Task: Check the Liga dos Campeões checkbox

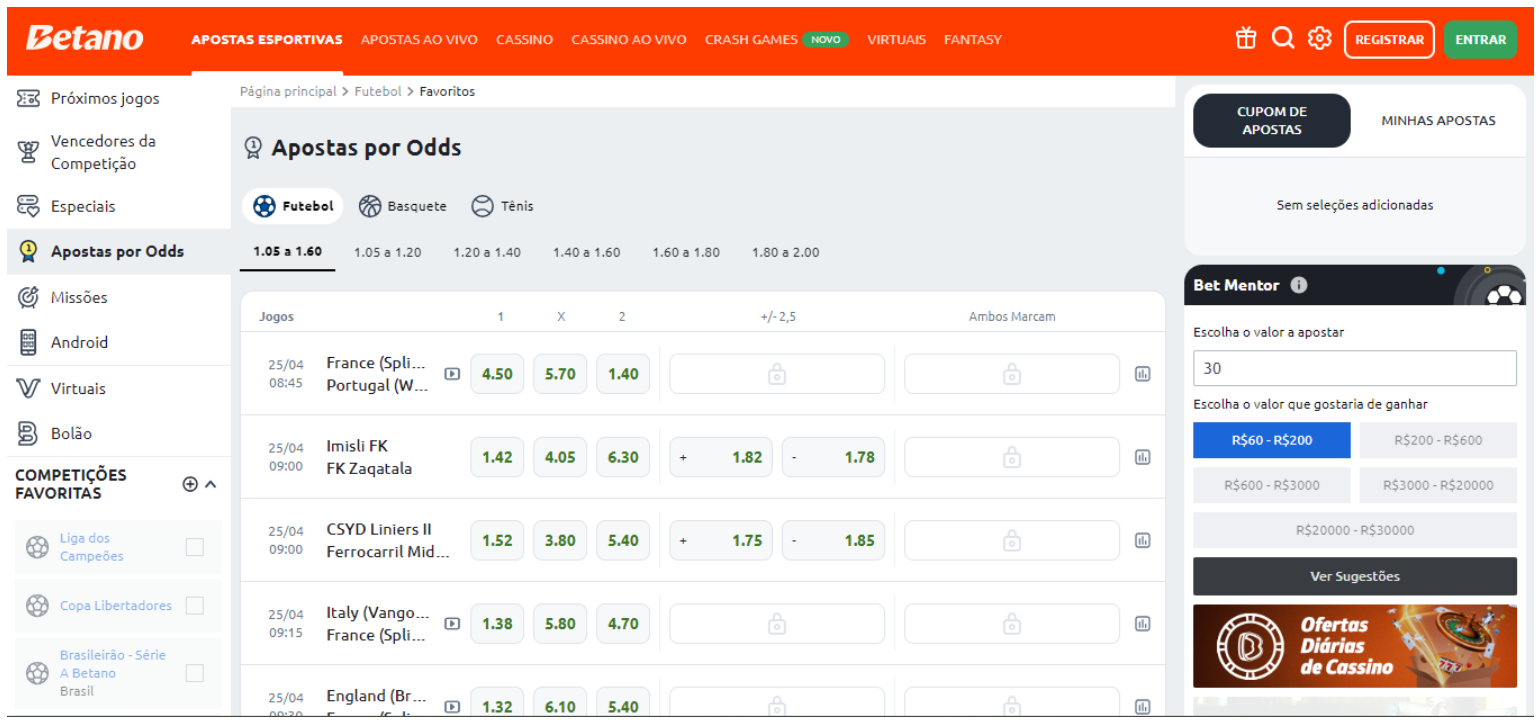Action: click(x=195, y=547)
